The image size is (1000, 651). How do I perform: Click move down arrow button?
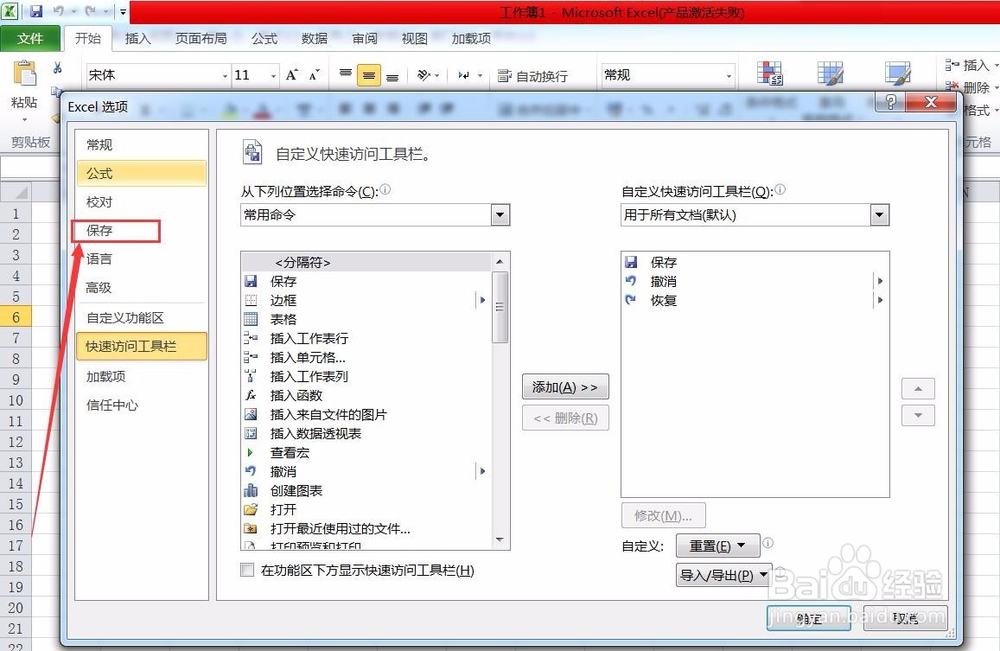pyautogui.click(x=918, y=415)
